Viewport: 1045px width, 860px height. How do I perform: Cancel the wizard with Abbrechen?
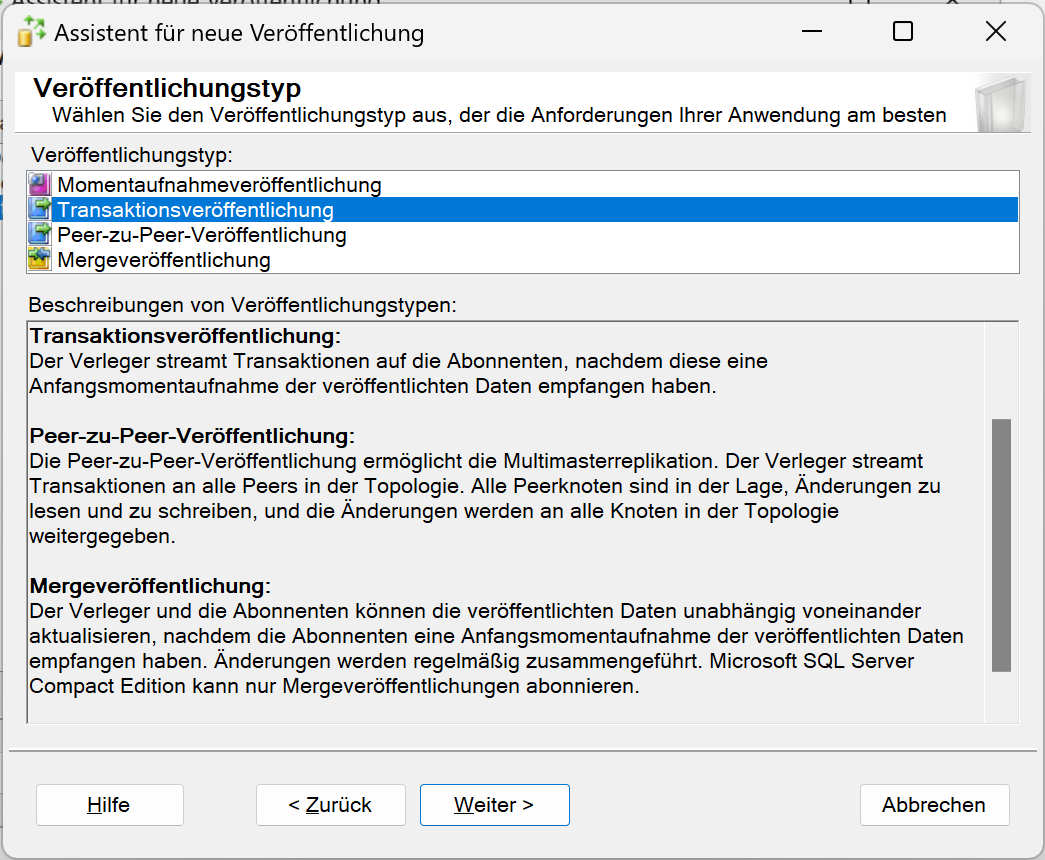[934, 805]
